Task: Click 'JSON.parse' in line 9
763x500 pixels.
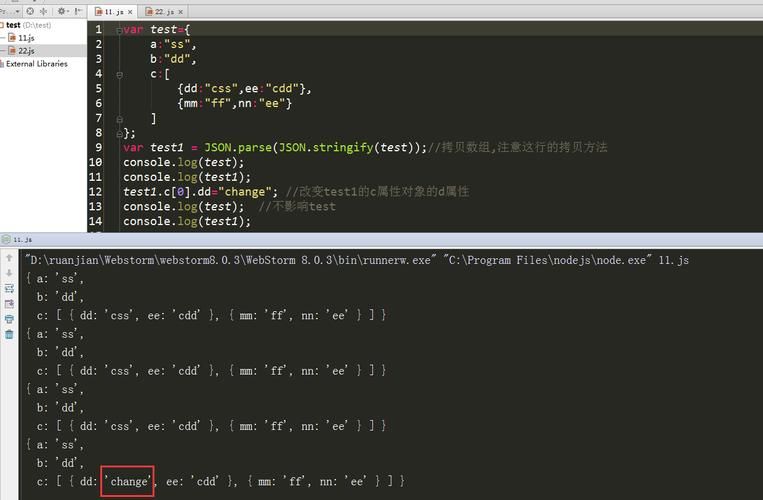Action: [x=237, y=147]
